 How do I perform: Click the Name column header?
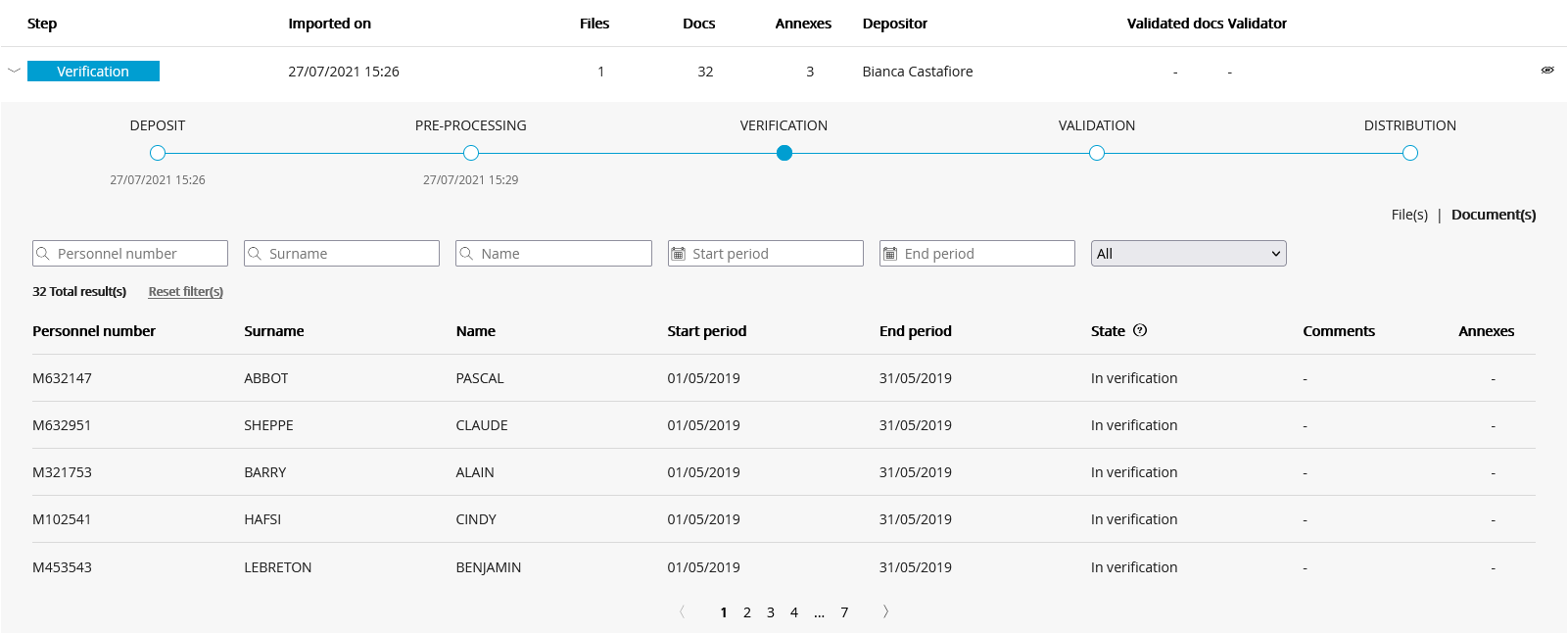[476, 331]
